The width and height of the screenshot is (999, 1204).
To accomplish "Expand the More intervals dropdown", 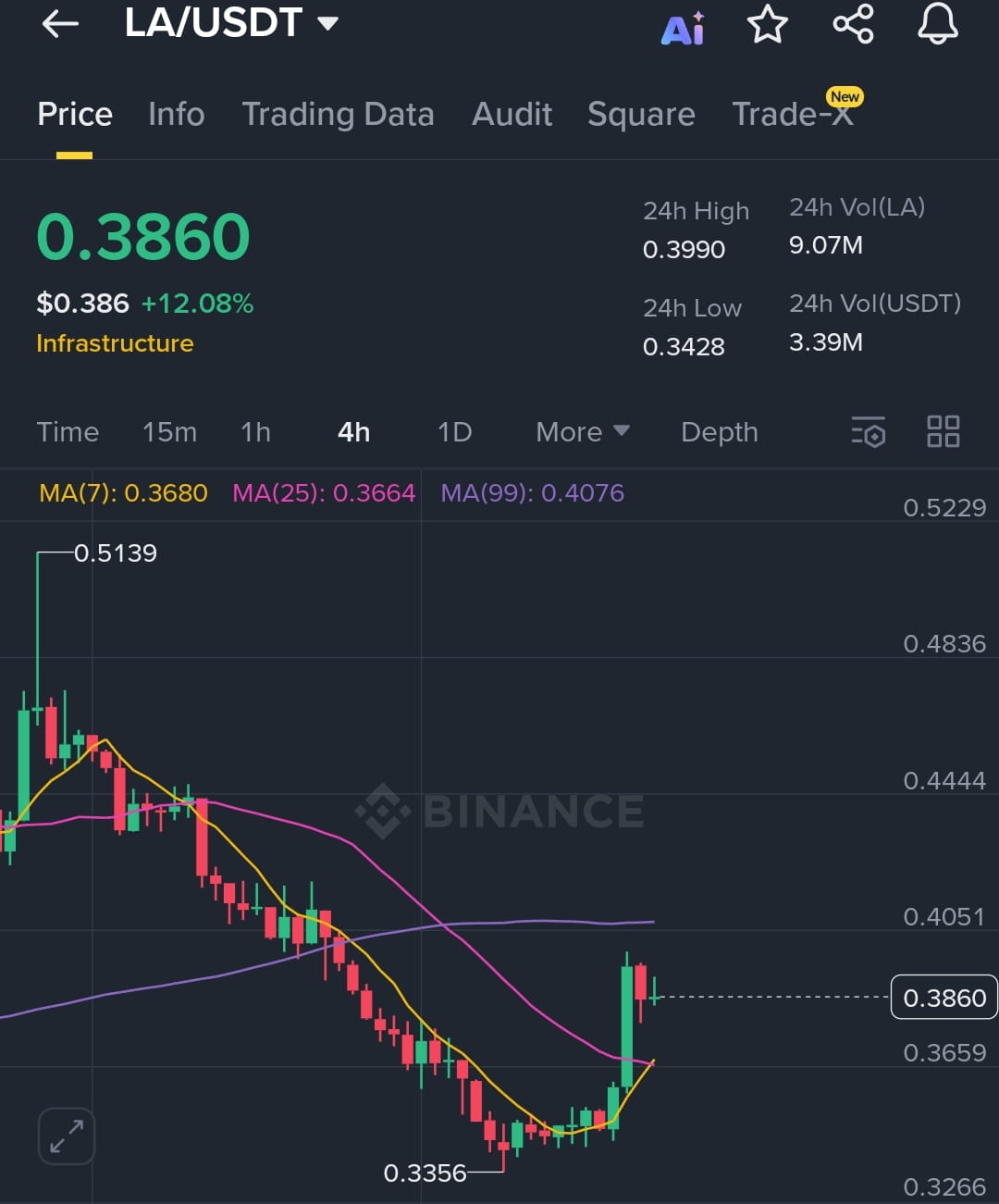I will [583, 431].
